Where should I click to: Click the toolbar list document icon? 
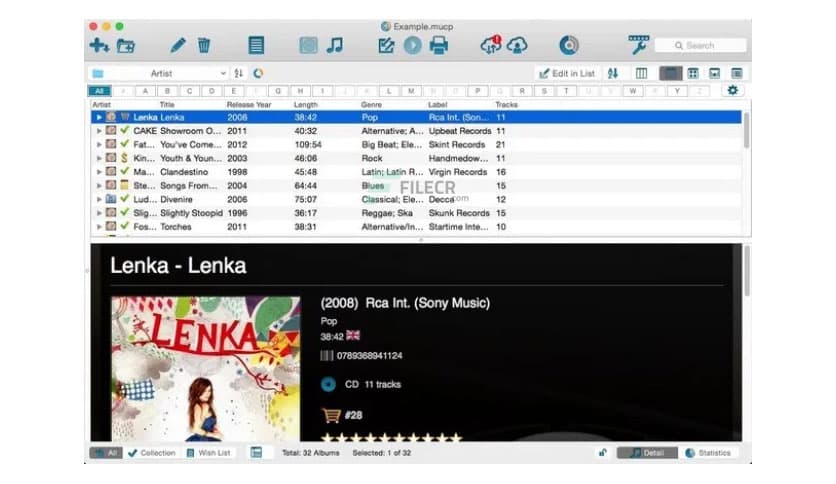(x=256, y=45)
